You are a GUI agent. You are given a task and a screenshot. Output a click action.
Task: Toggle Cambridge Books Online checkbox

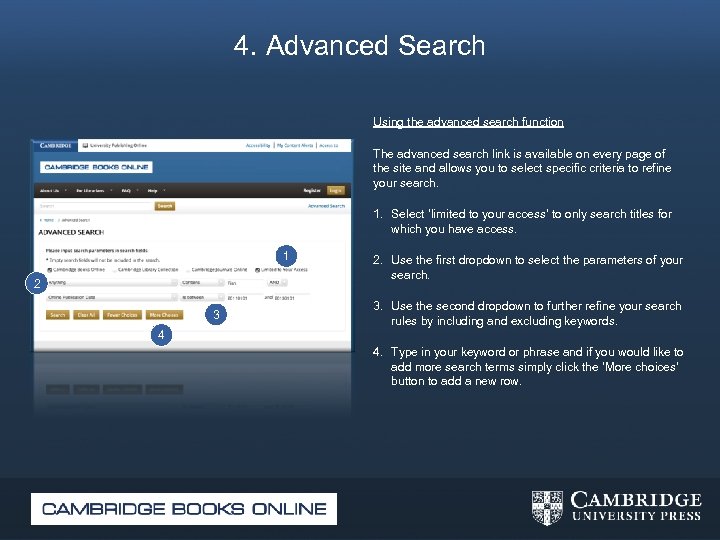(50, 270)
